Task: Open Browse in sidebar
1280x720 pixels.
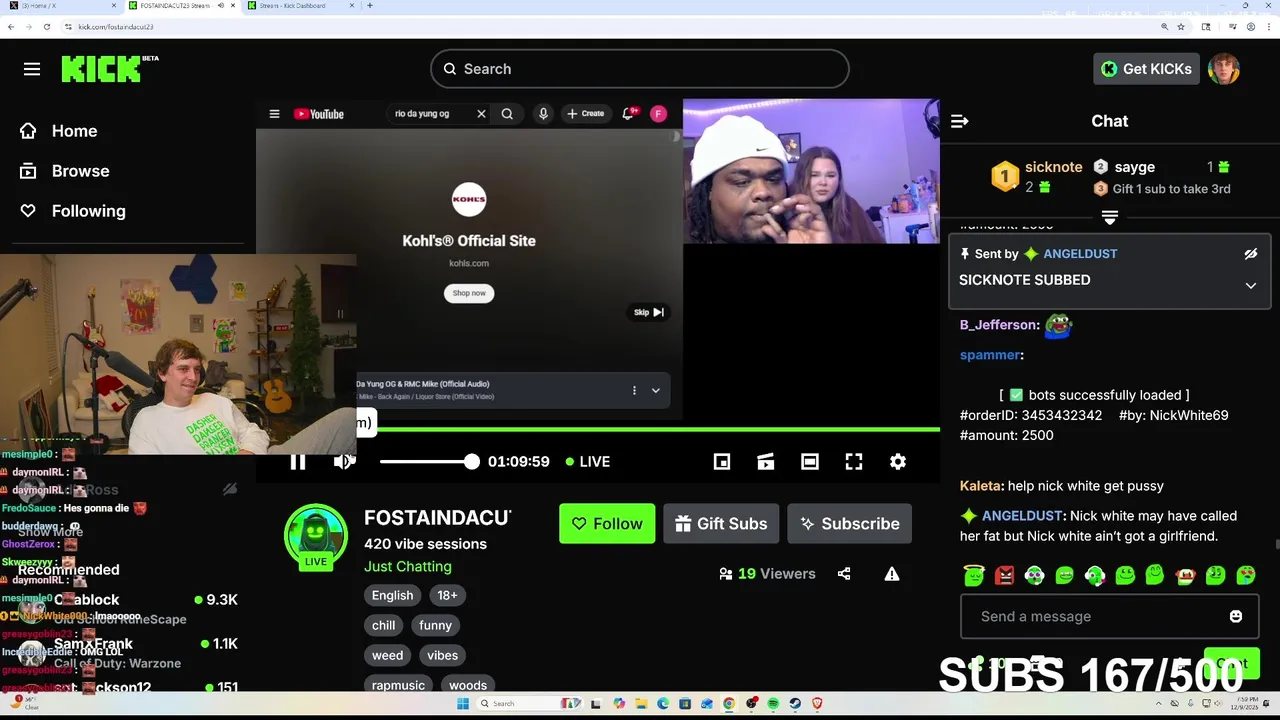Action: click(65, 171)
